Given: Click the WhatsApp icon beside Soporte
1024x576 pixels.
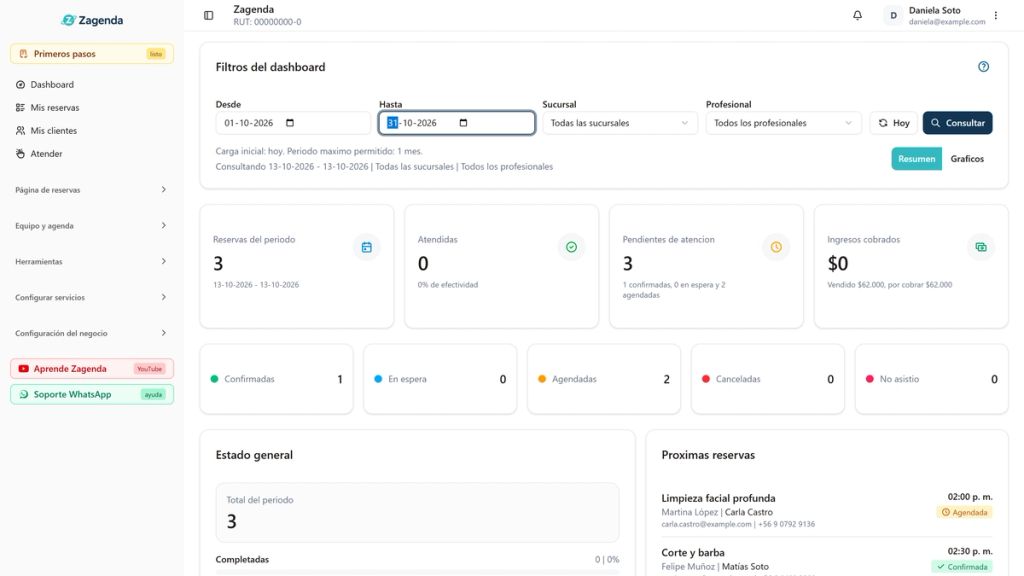Looking at the screenshot, I should (x=24, y=394).
